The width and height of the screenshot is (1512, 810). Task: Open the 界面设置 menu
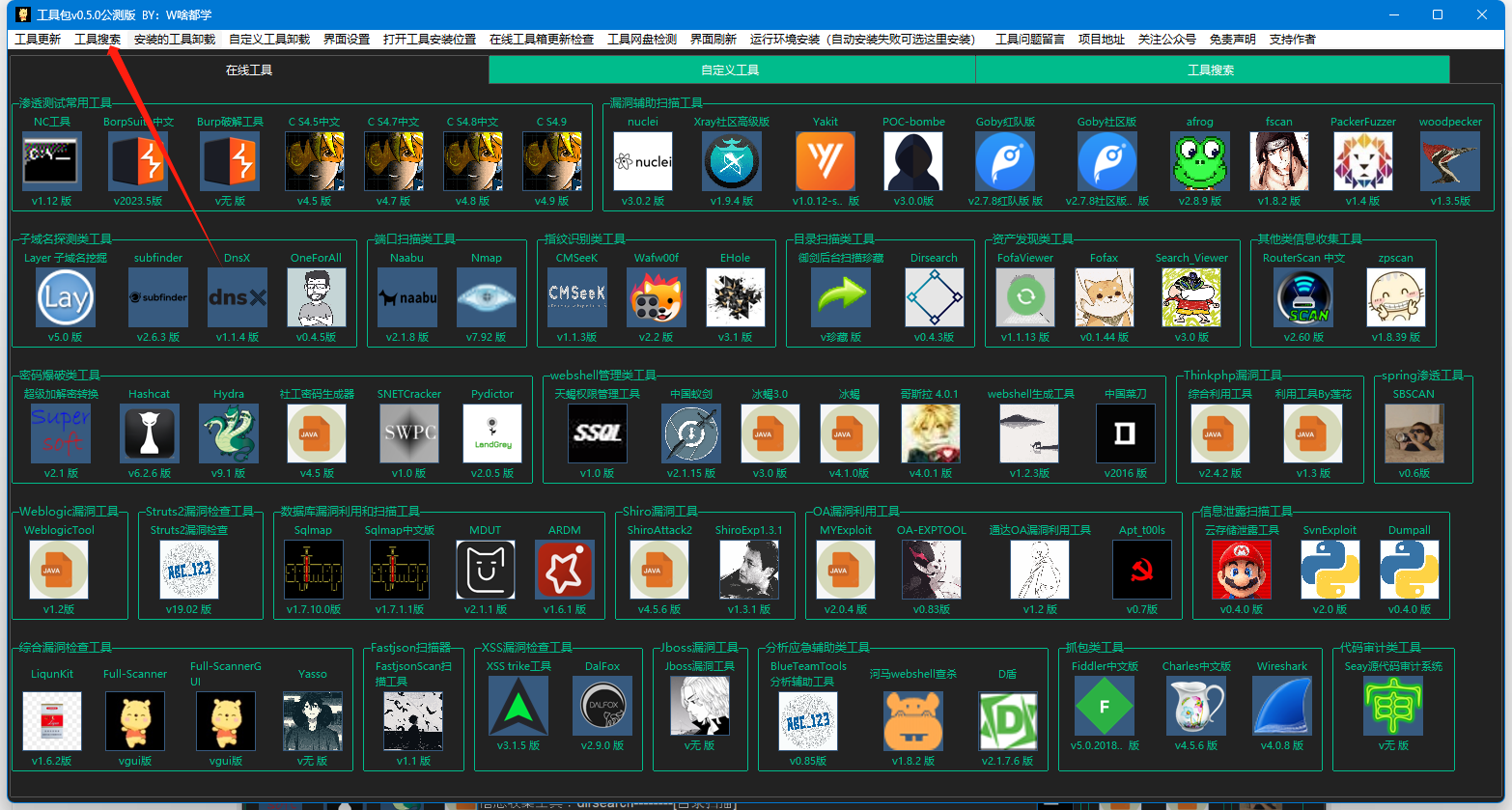click(x=347, y=40)
